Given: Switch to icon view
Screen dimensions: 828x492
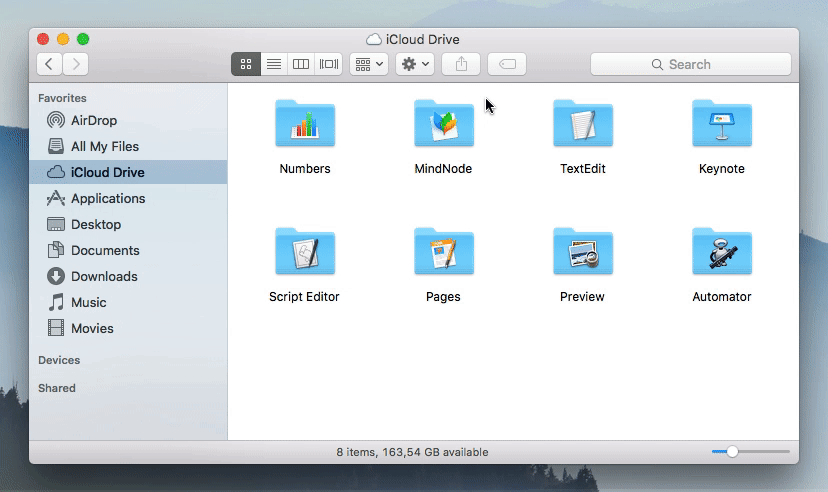Looking at the screenshot, I should click(x=246, y=64).
